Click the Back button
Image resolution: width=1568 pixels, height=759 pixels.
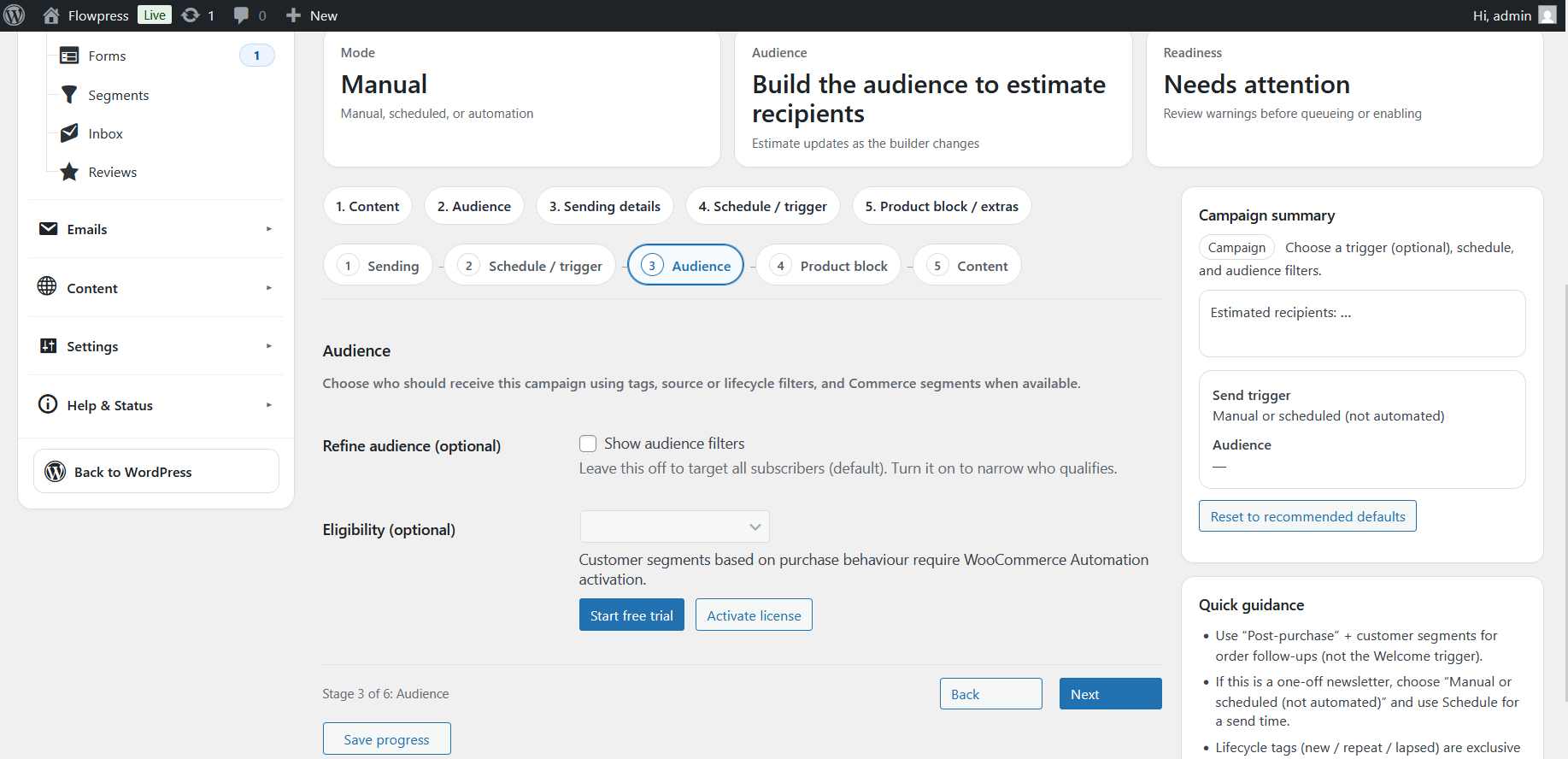tap(990, 694)
